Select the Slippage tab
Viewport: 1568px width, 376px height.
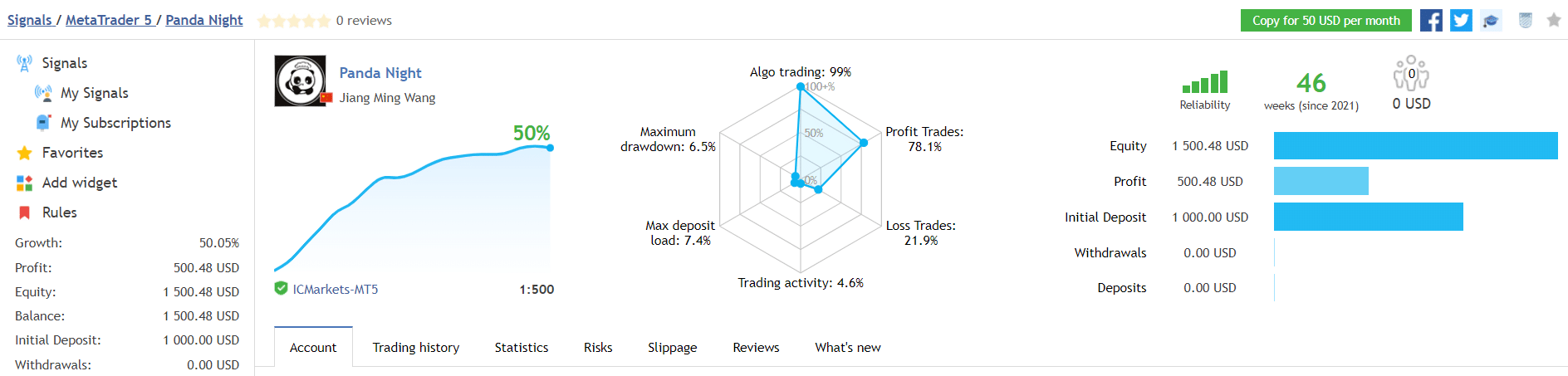tap(672, 347)
